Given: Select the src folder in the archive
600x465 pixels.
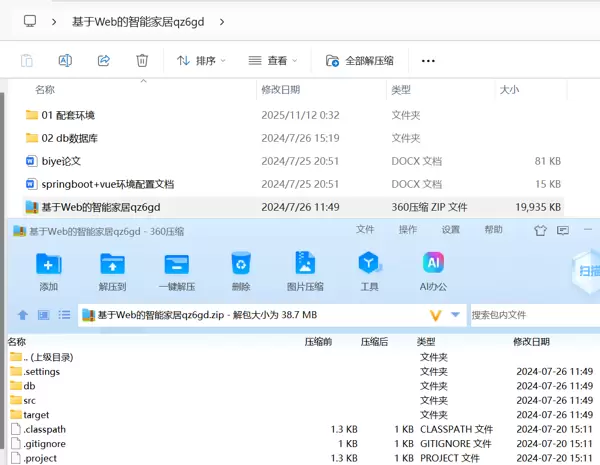Looking at the screenshot, I should pos(29,400).
